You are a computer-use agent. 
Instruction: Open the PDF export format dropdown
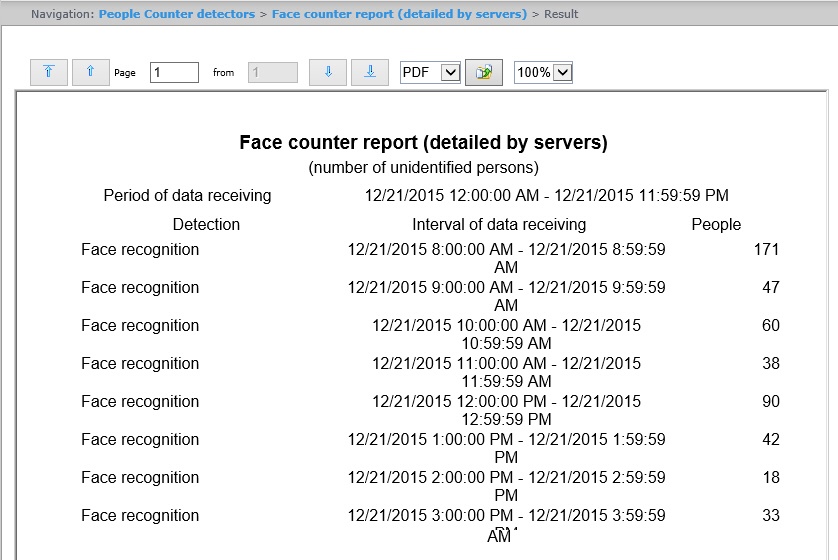click(430, 72)
